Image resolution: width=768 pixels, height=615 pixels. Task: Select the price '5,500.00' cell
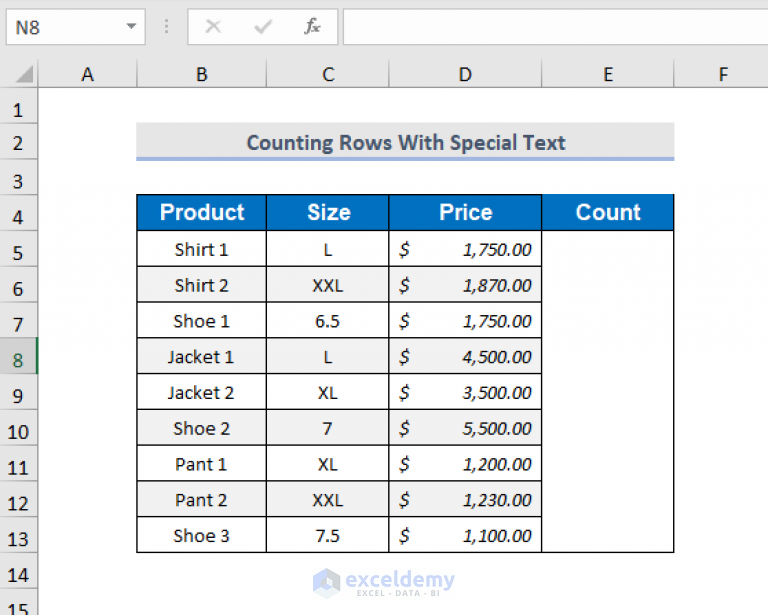click(465, 427)
